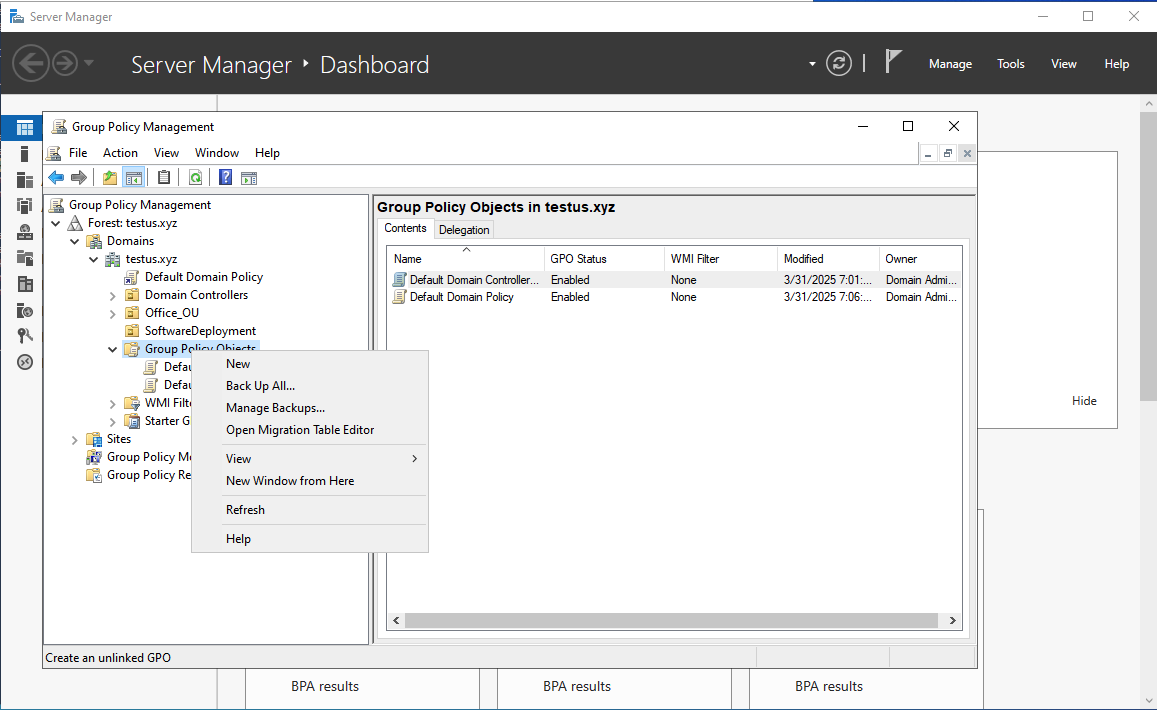Switch to the Delegation tab

pyautogui.click(x=464, y=230)
